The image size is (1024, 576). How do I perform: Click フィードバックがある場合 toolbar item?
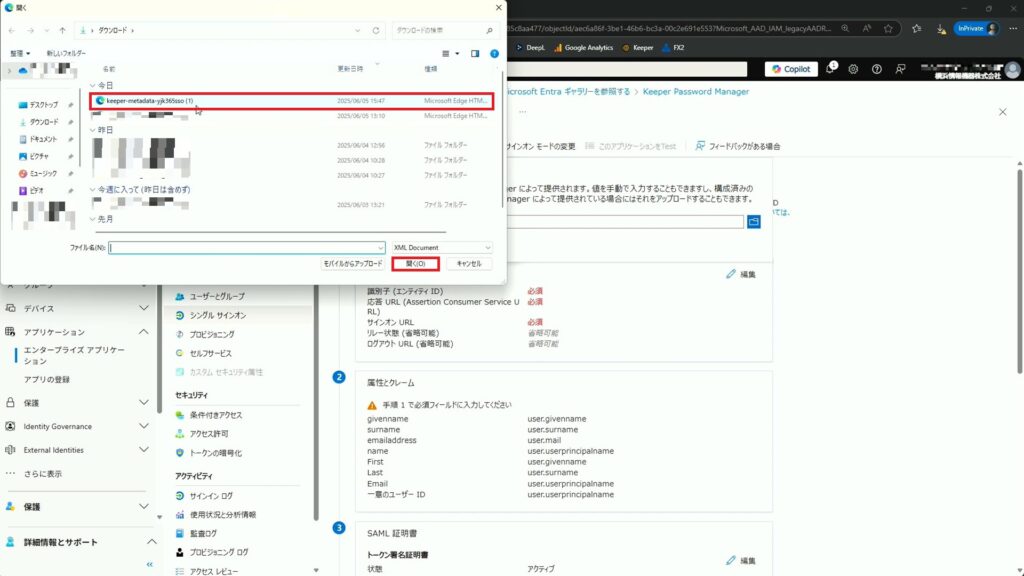(x=737, y=146)
